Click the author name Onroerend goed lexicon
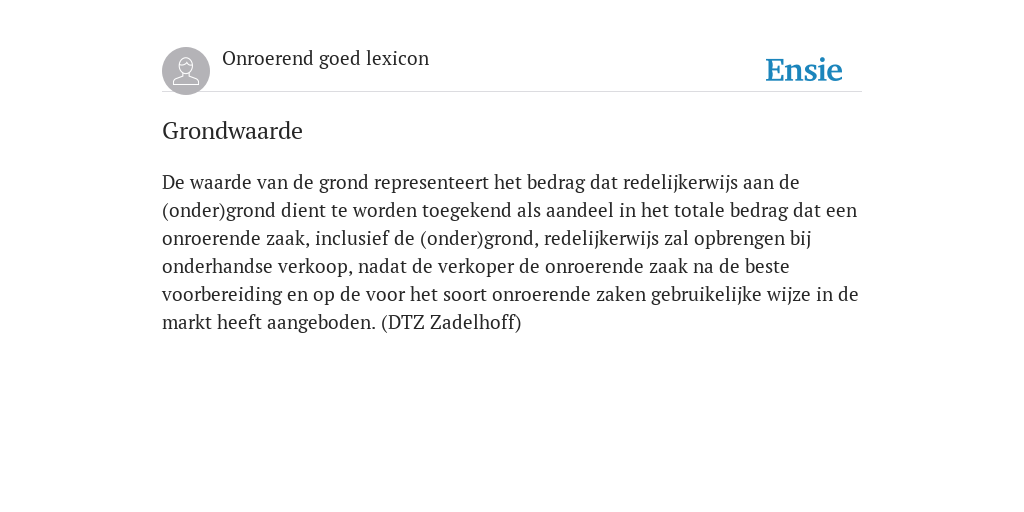The width and height of the screenshot is (1024, 512). 325,59
